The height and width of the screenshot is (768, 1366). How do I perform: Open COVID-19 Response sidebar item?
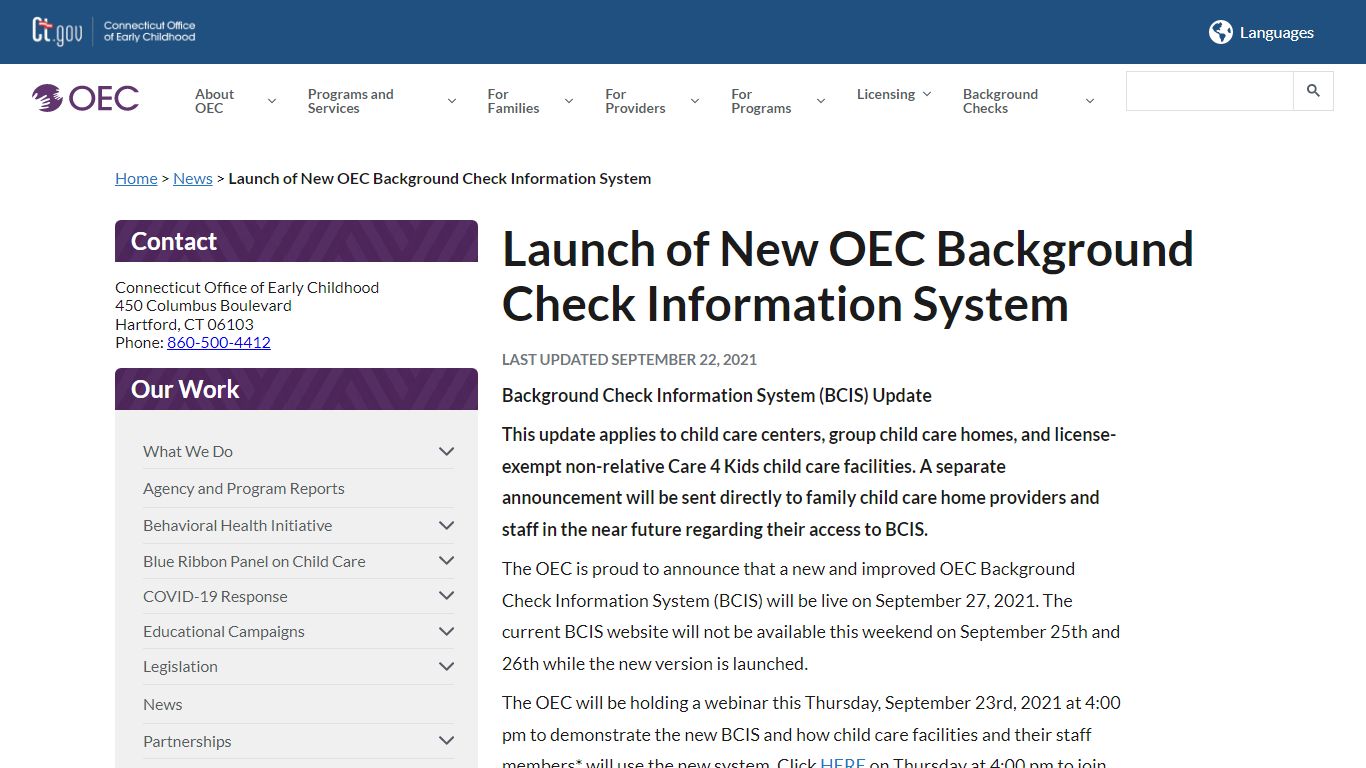[x=215, y=596]
